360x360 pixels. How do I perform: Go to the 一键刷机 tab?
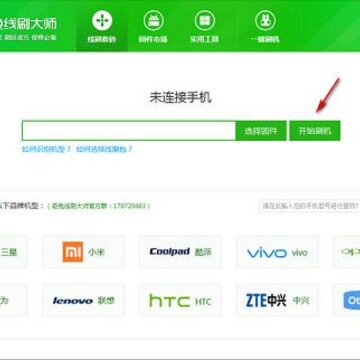coord(265,26)
